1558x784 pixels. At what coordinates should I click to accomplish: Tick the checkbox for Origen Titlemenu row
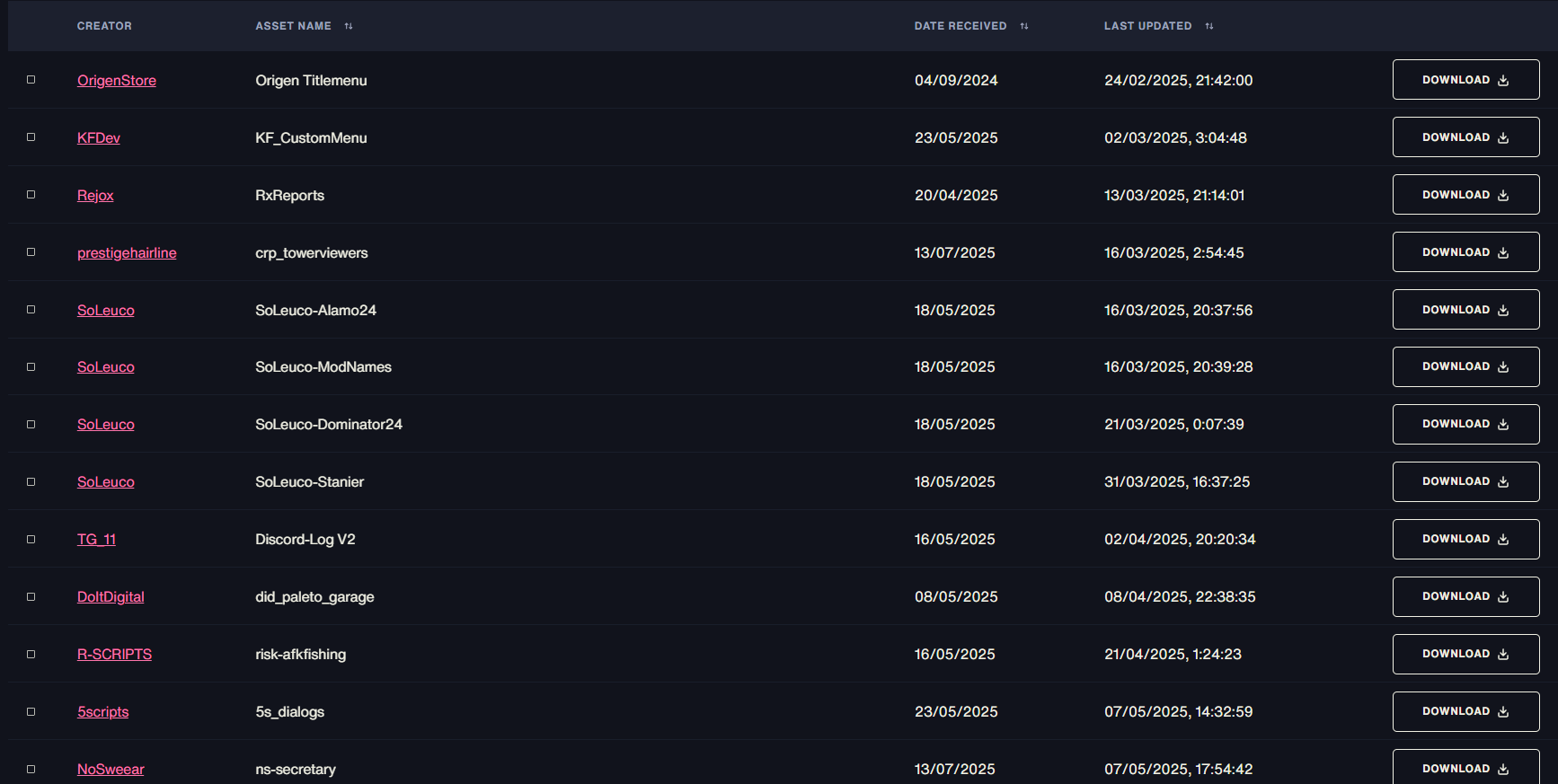pos(31,80)
